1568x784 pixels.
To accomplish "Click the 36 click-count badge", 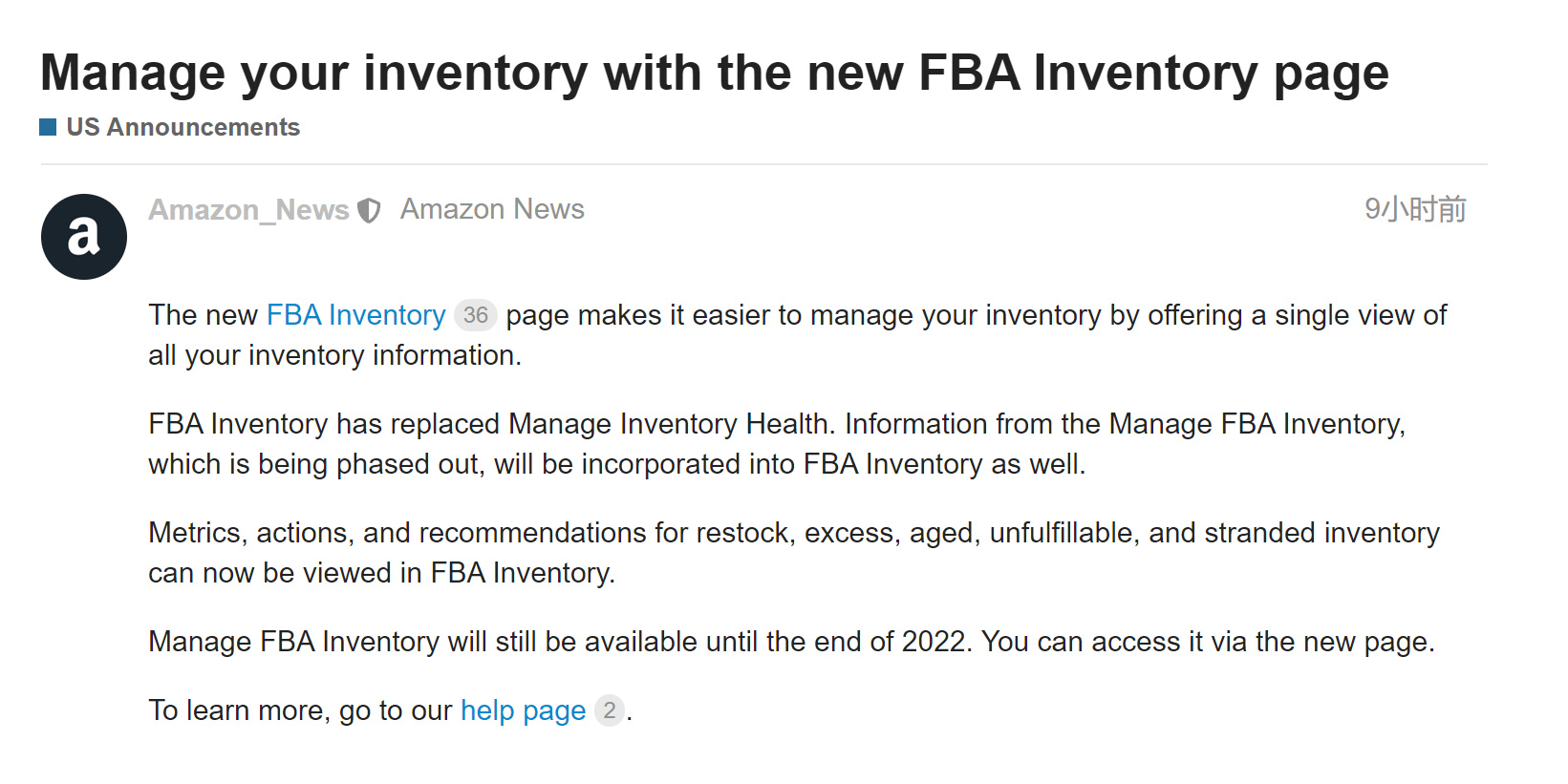I will (x=476, y=315).
